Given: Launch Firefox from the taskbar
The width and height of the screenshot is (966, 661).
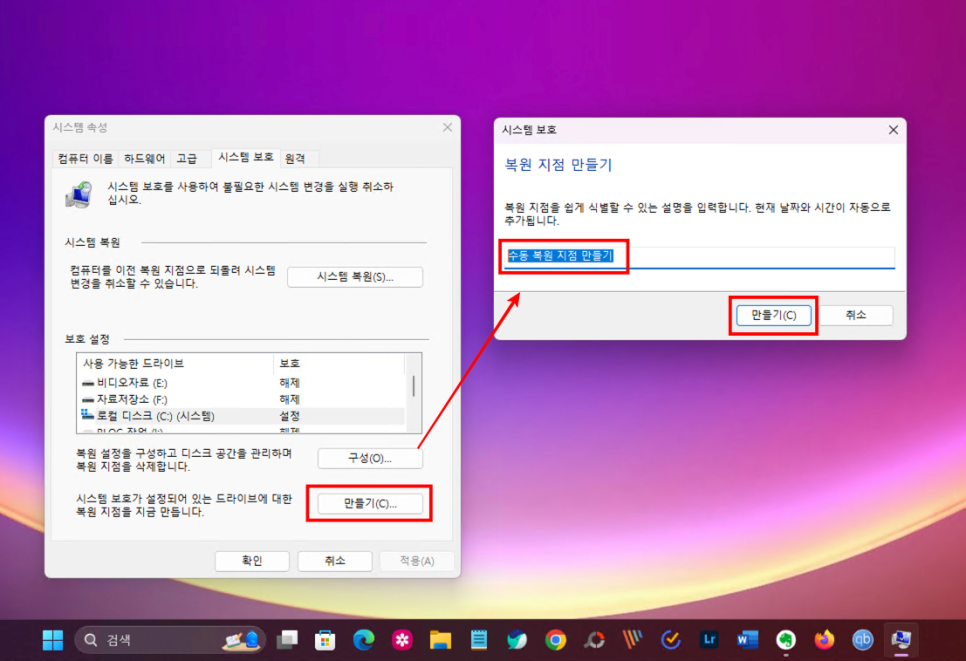Looking at the screenshot, I should tap(824, 640).
